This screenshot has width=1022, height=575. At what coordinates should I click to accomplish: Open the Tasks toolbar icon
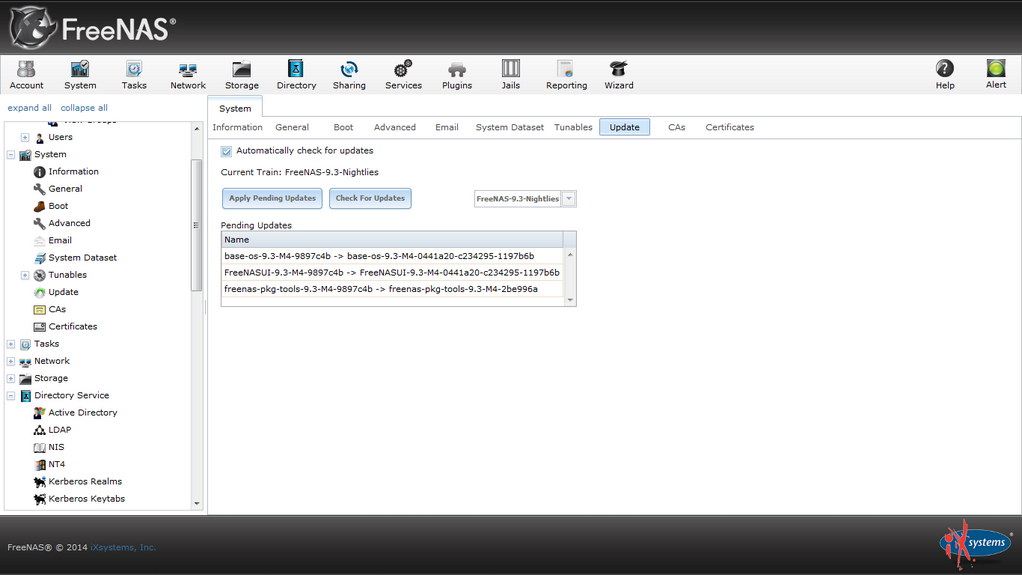click(134, 74)
